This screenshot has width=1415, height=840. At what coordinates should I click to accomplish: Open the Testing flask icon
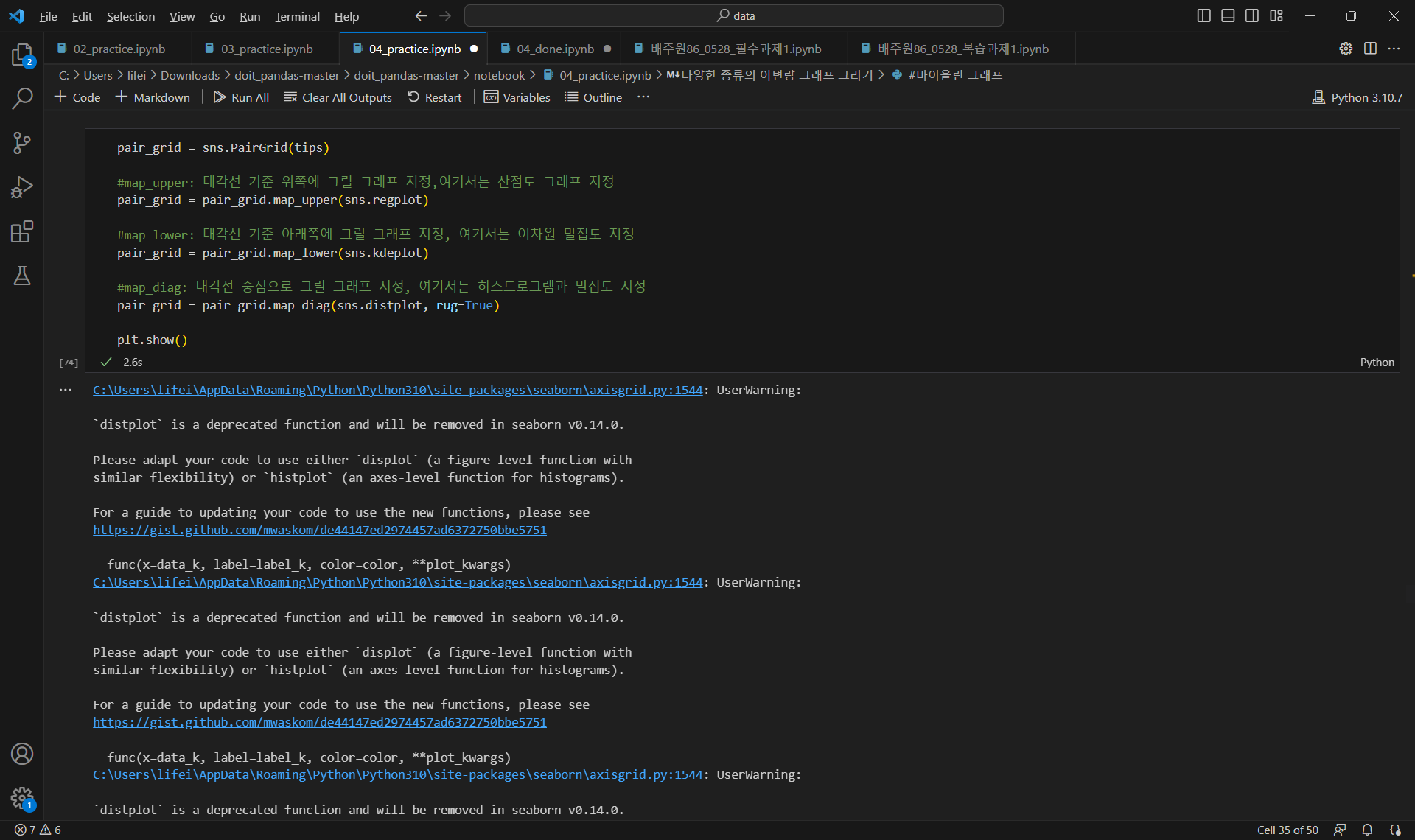pos(22,276)
